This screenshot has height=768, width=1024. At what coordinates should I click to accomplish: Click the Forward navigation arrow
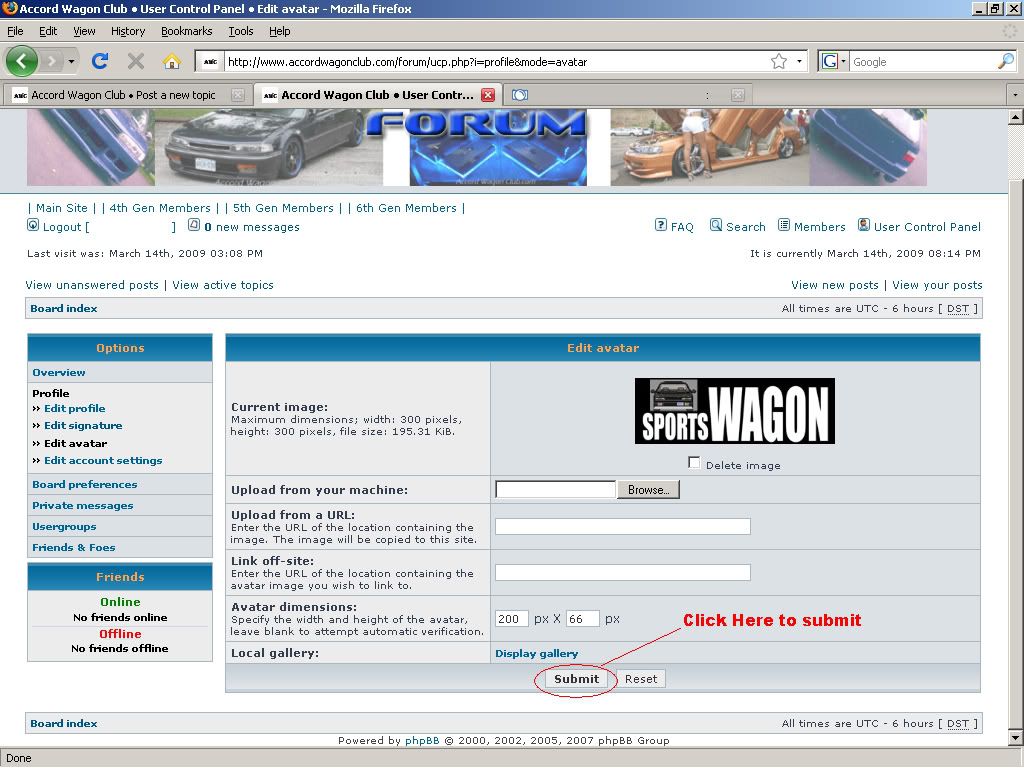click(52, 61)
